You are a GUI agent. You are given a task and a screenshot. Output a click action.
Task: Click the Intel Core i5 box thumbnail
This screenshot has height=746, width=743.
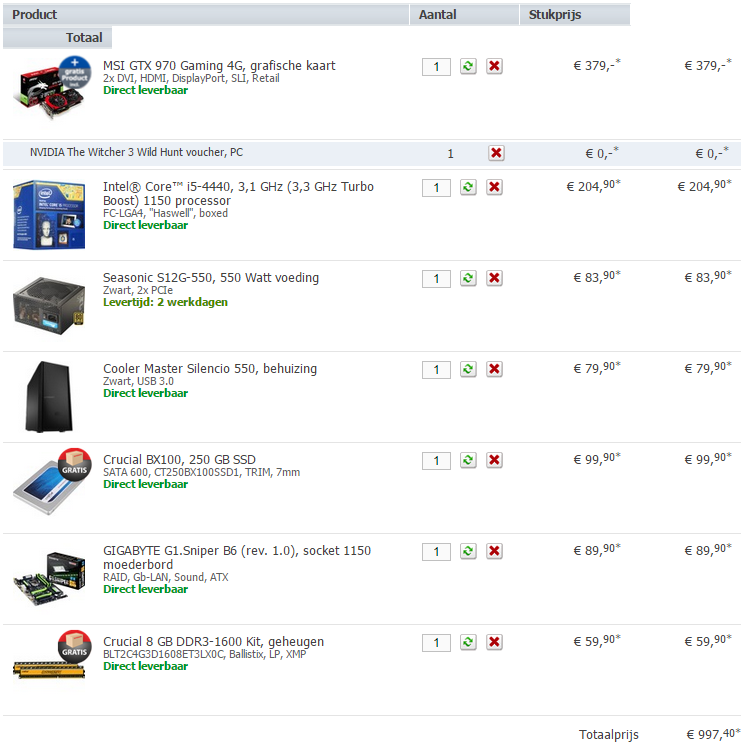click(49, 215)
